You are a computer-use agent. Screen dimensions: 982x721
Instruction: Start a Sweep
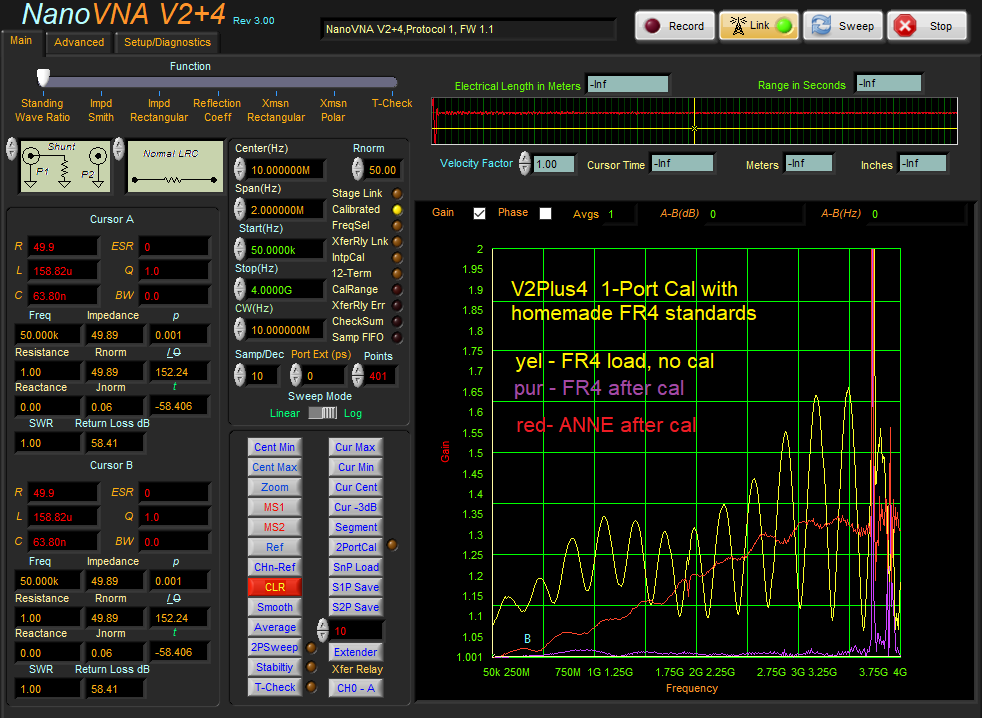843,26
